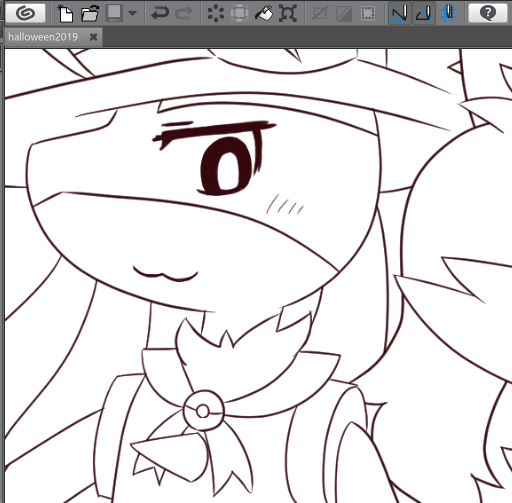Open help with the question mark button

(488, 13)
